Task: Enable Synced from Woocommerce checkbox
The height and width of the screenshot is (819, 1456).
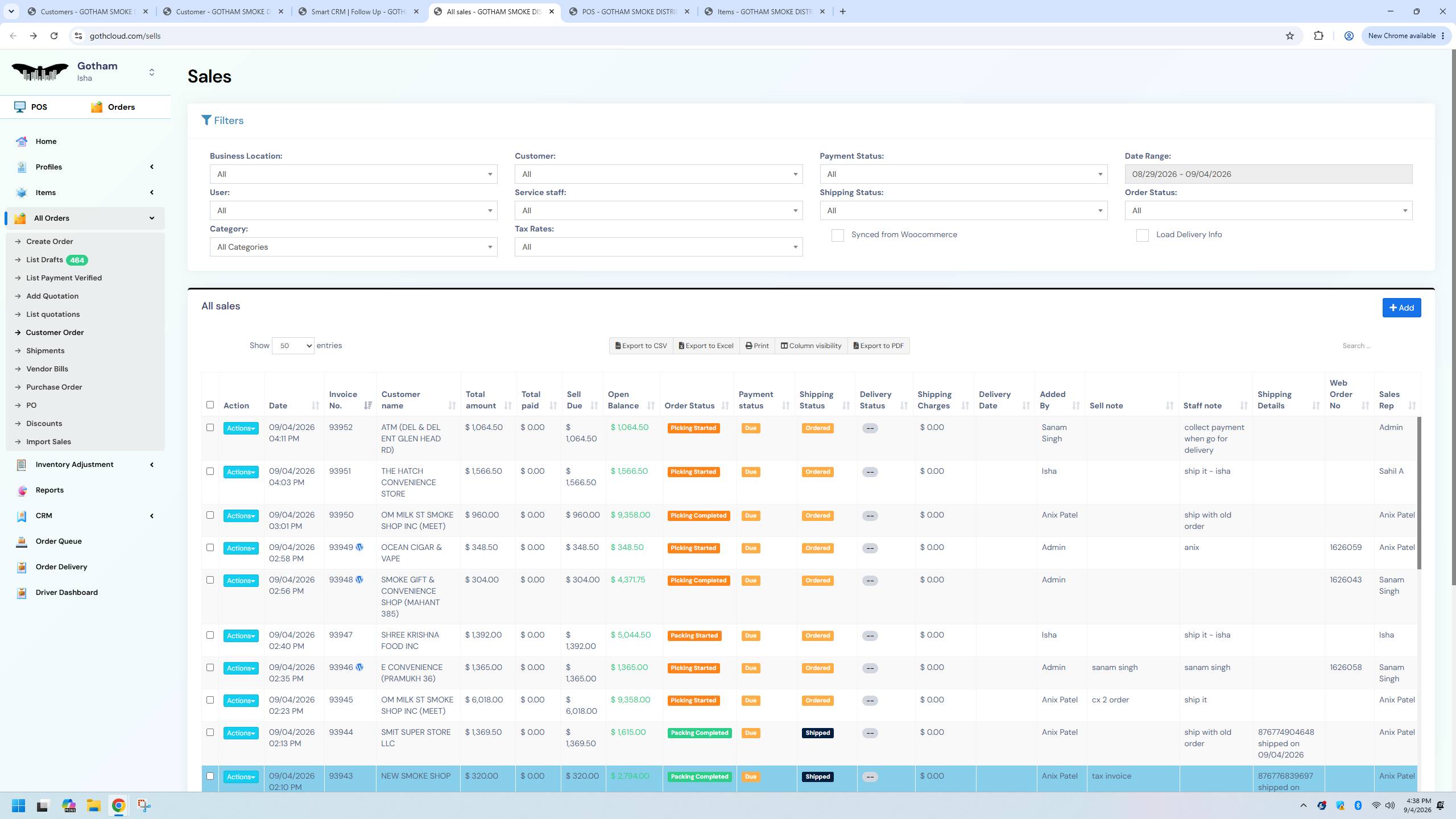Action: (838, 235)
